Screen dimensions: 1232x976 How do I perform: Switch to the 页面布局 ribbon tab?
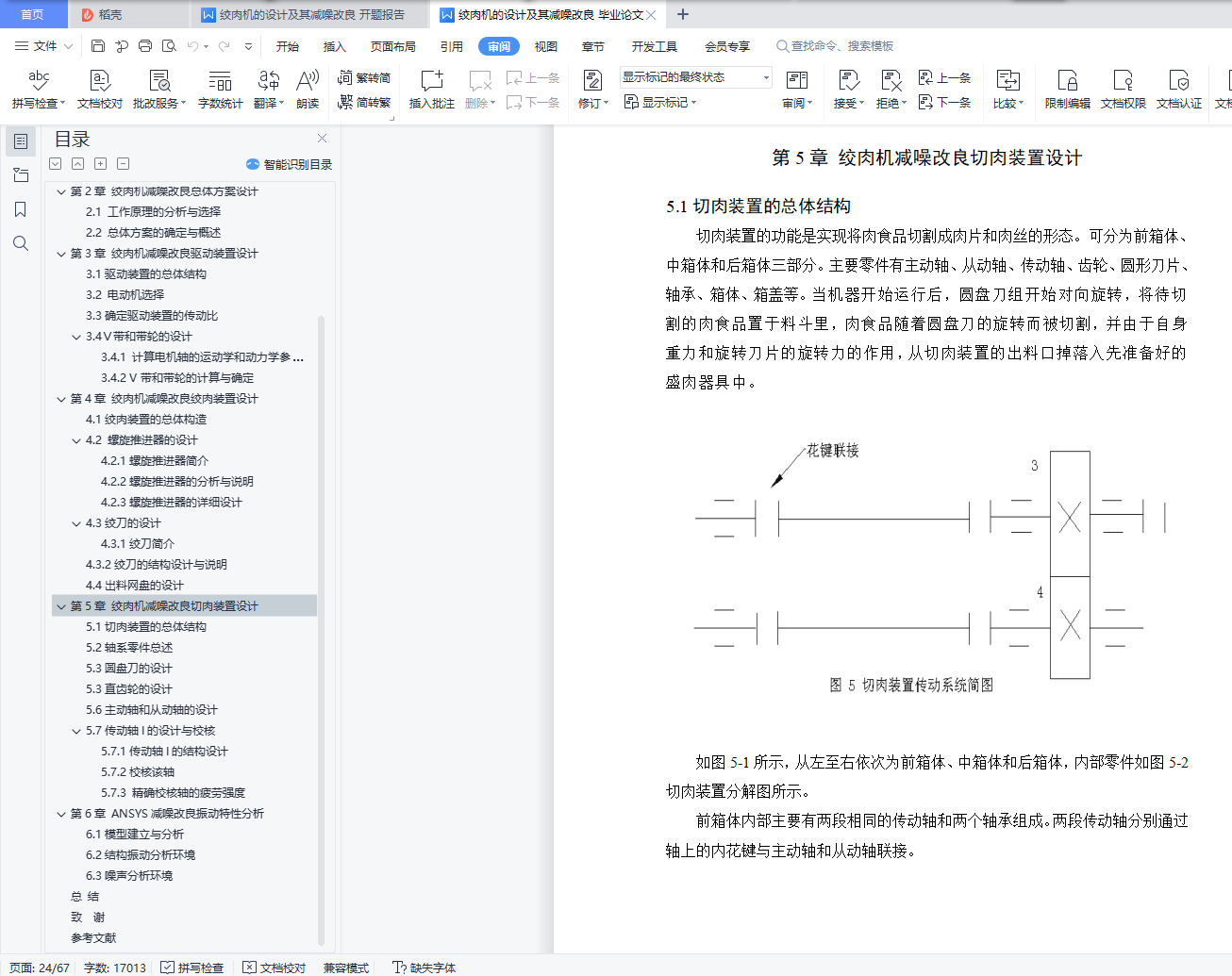[x=392, y=46]
